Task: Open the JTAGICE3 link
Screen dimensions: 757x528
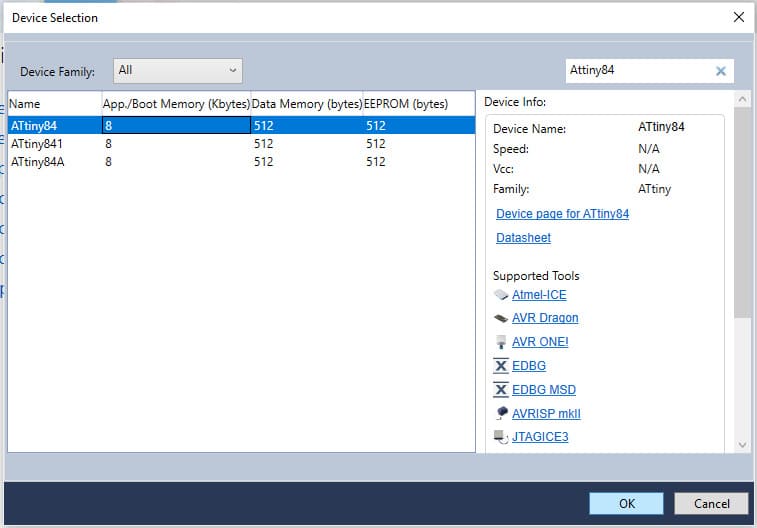Action: tap(540, 437)
